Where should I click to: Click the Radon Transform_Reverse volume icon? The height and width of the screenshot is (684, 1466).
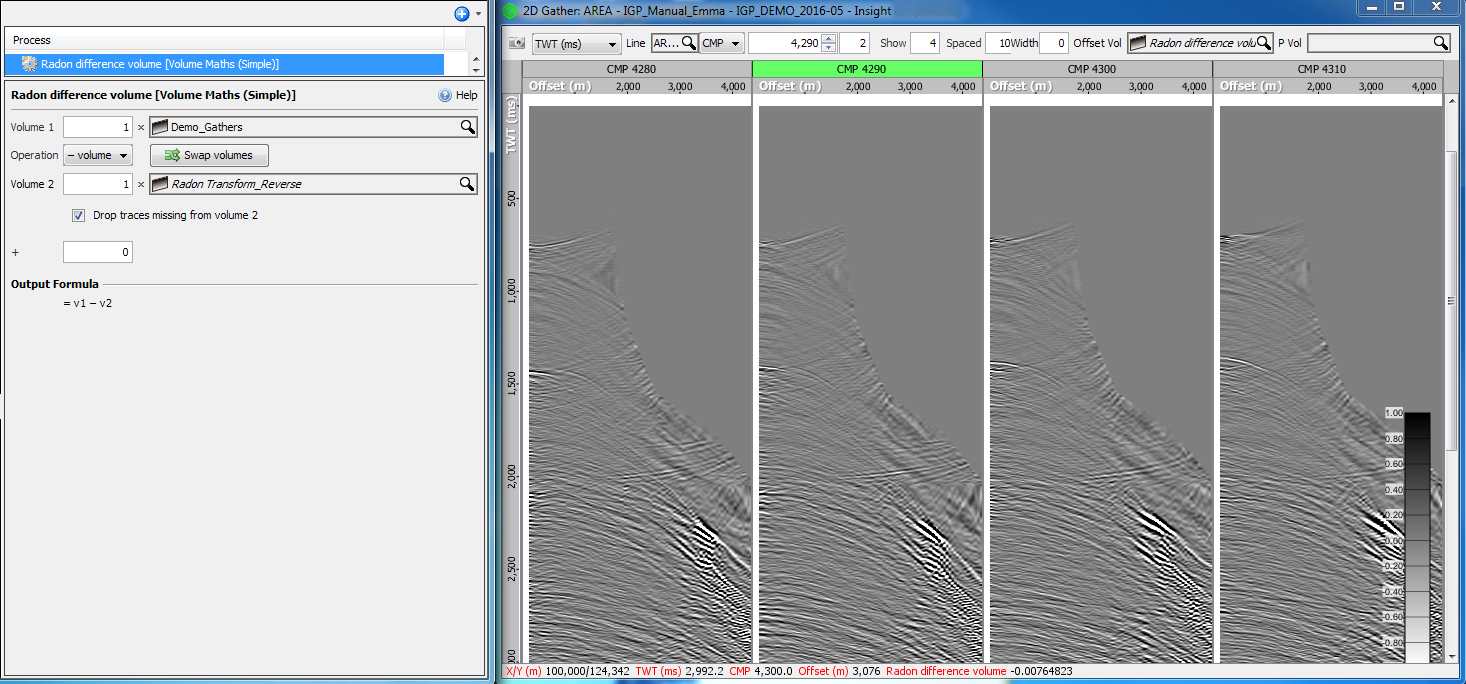[x=160, y=184]
